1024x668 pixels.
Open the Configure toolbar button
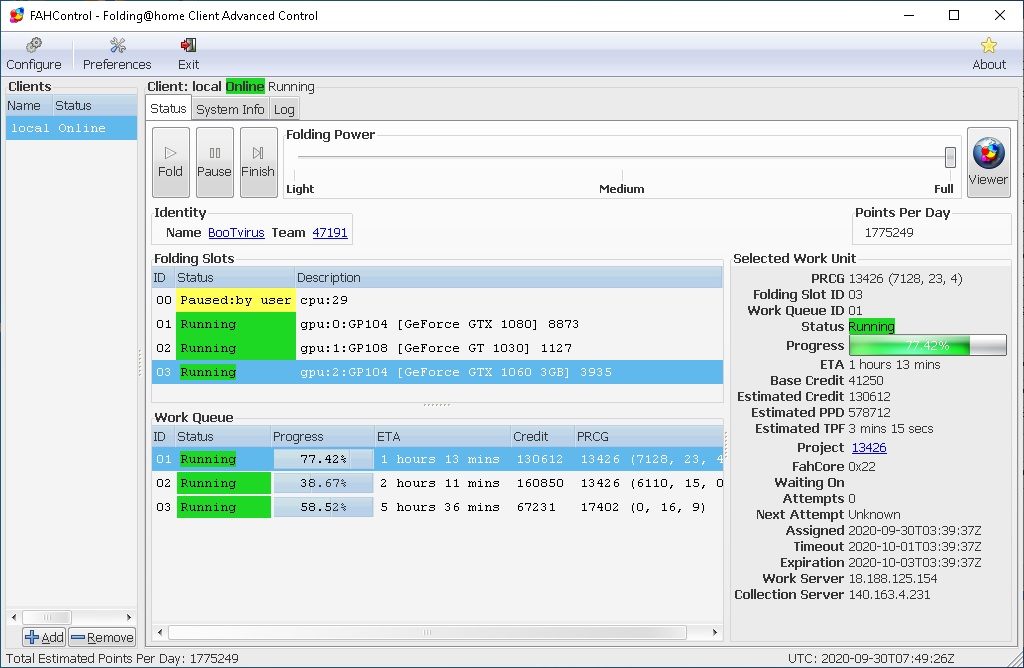point(34,54)
